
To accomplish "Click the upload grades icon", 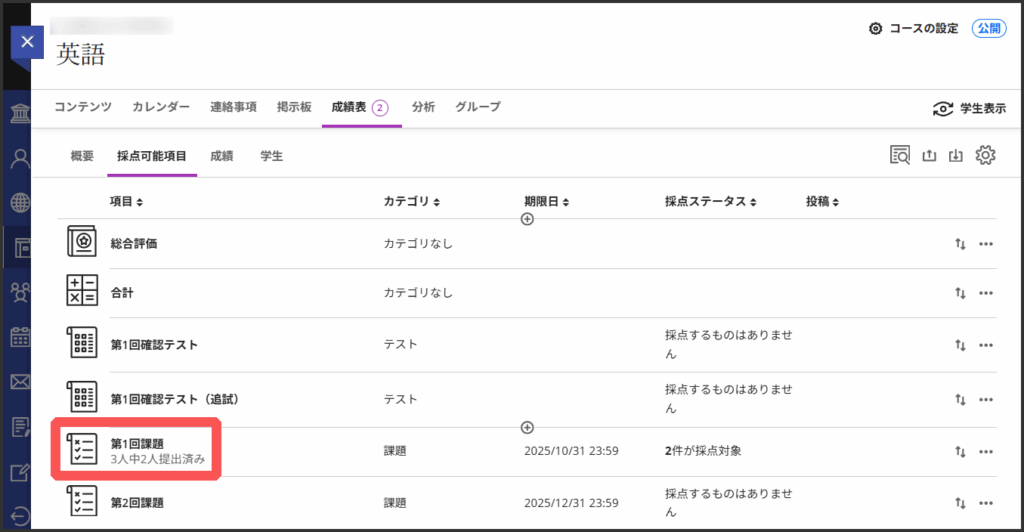I will pos(929,155).
